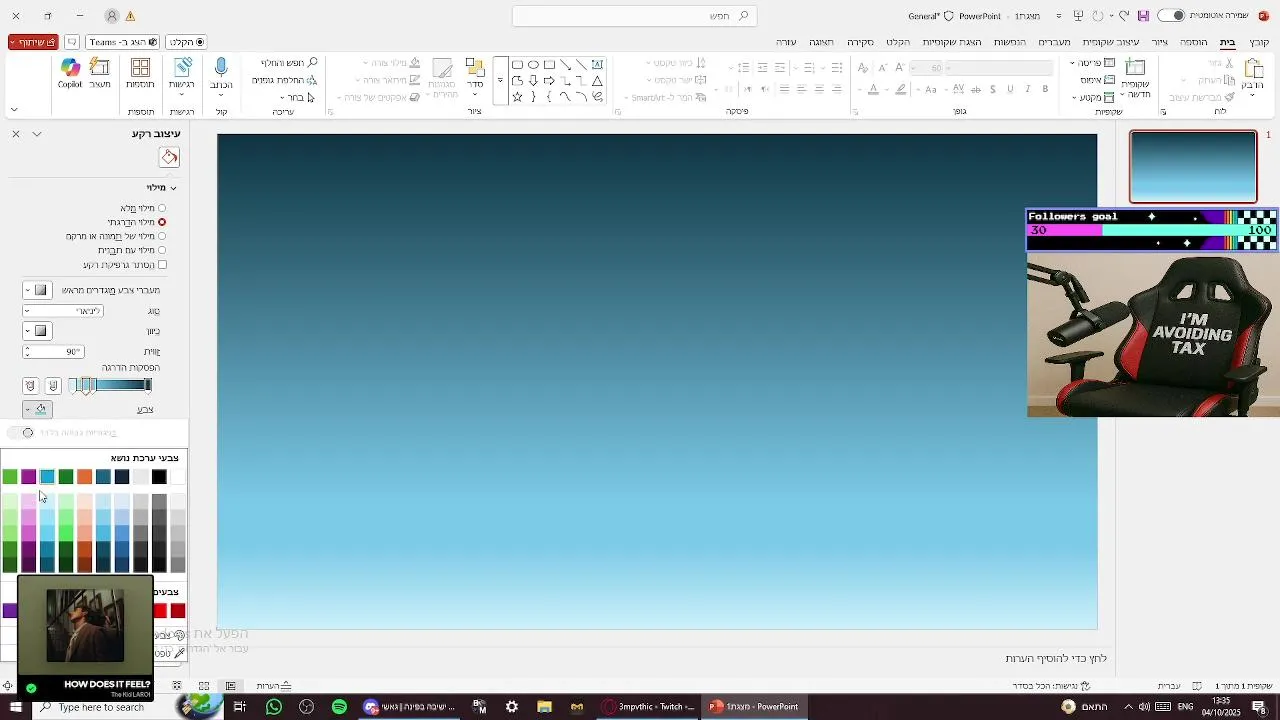Click Replace Fonts (החלפת גופנים)
The width and height of the screenshot is (1280, 720).
click(x=284, y=80)
